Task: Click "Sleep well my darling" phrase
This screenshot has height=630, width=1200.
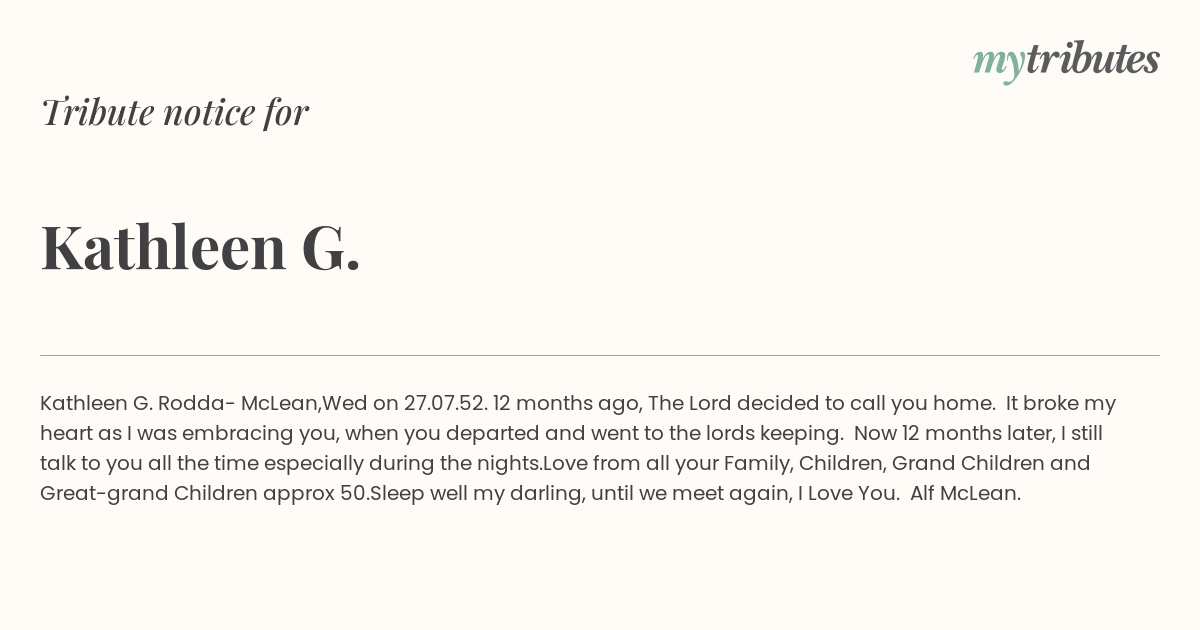Action: pos(476,493)
